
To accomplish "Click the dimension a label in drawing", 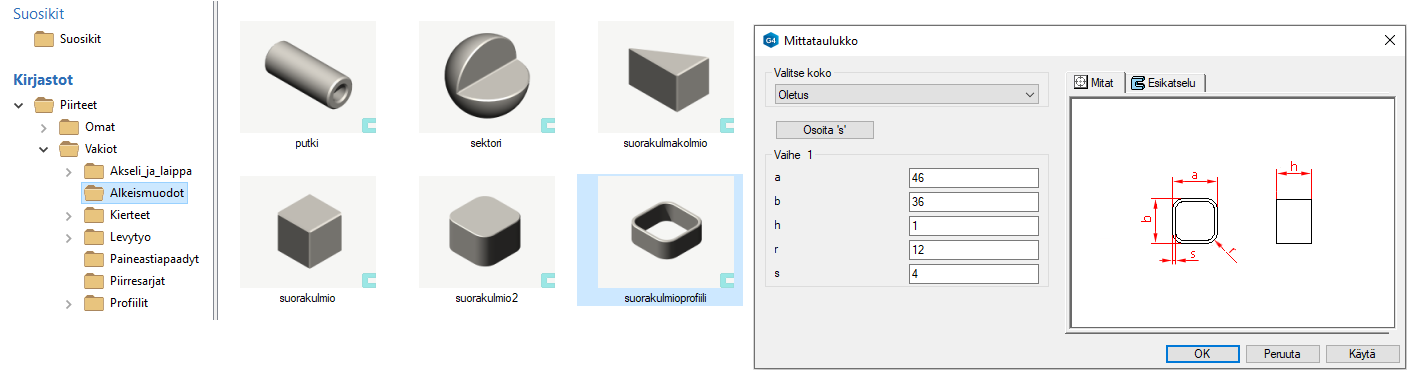I will point(1195,175).
